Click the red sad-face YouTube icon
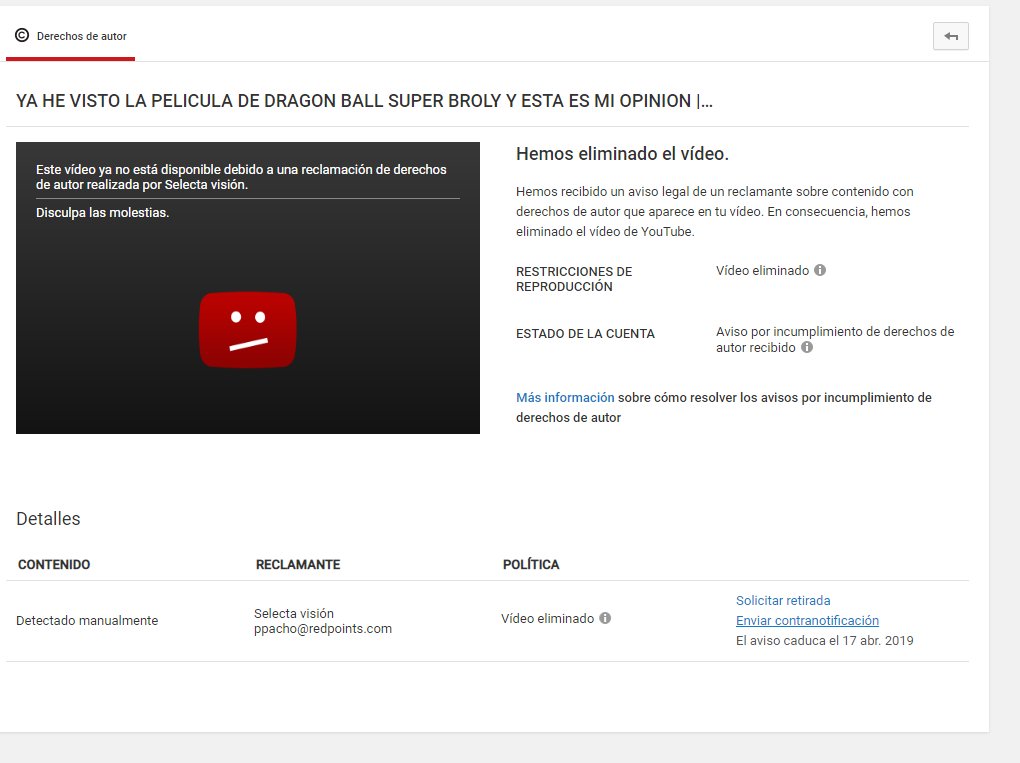 pyautogui.click(x=248, y=330)
